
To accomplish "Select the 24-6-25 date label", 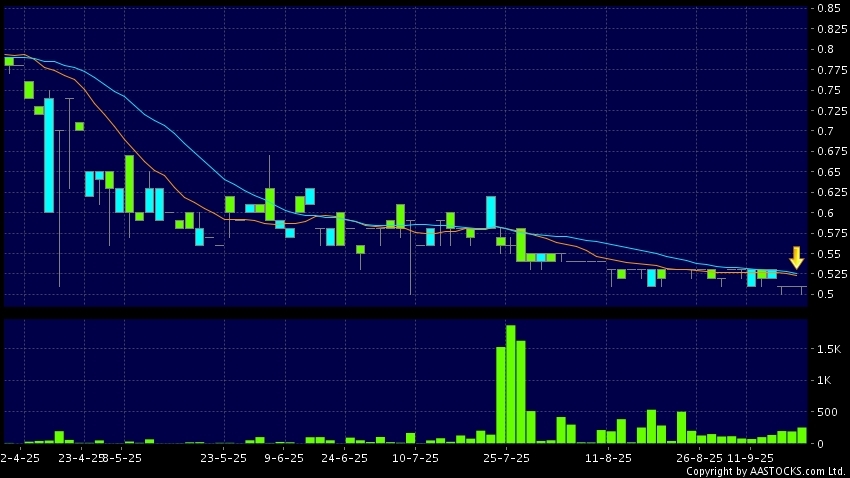I will pyautogui.click(x=345, y=458).
